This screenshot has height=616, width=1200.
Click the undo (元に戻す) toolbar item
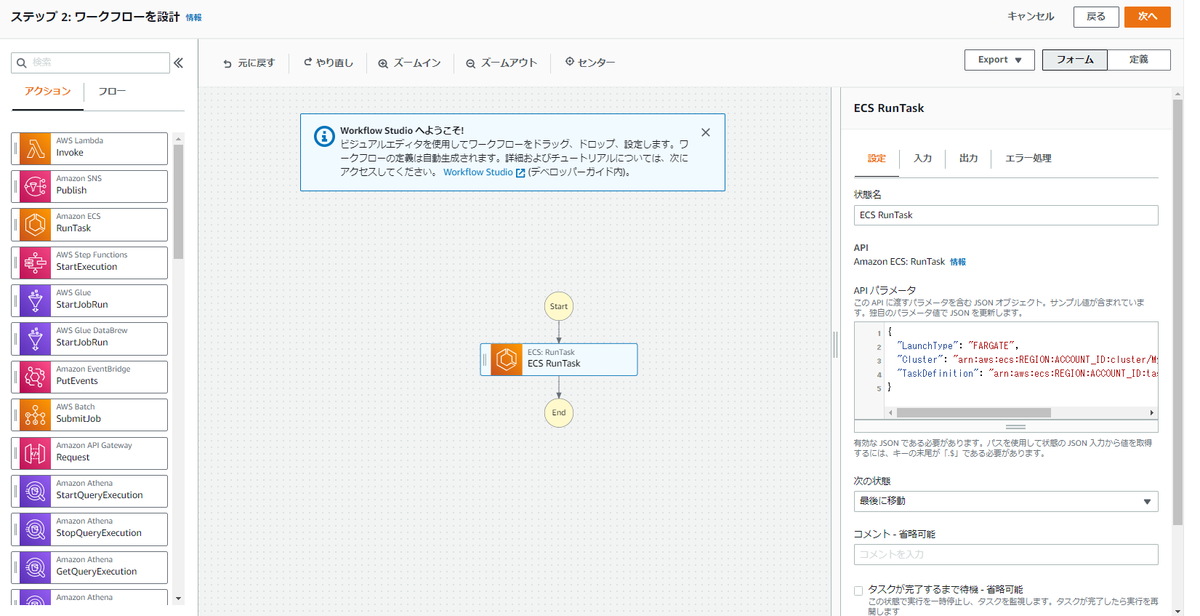[248, 63]
